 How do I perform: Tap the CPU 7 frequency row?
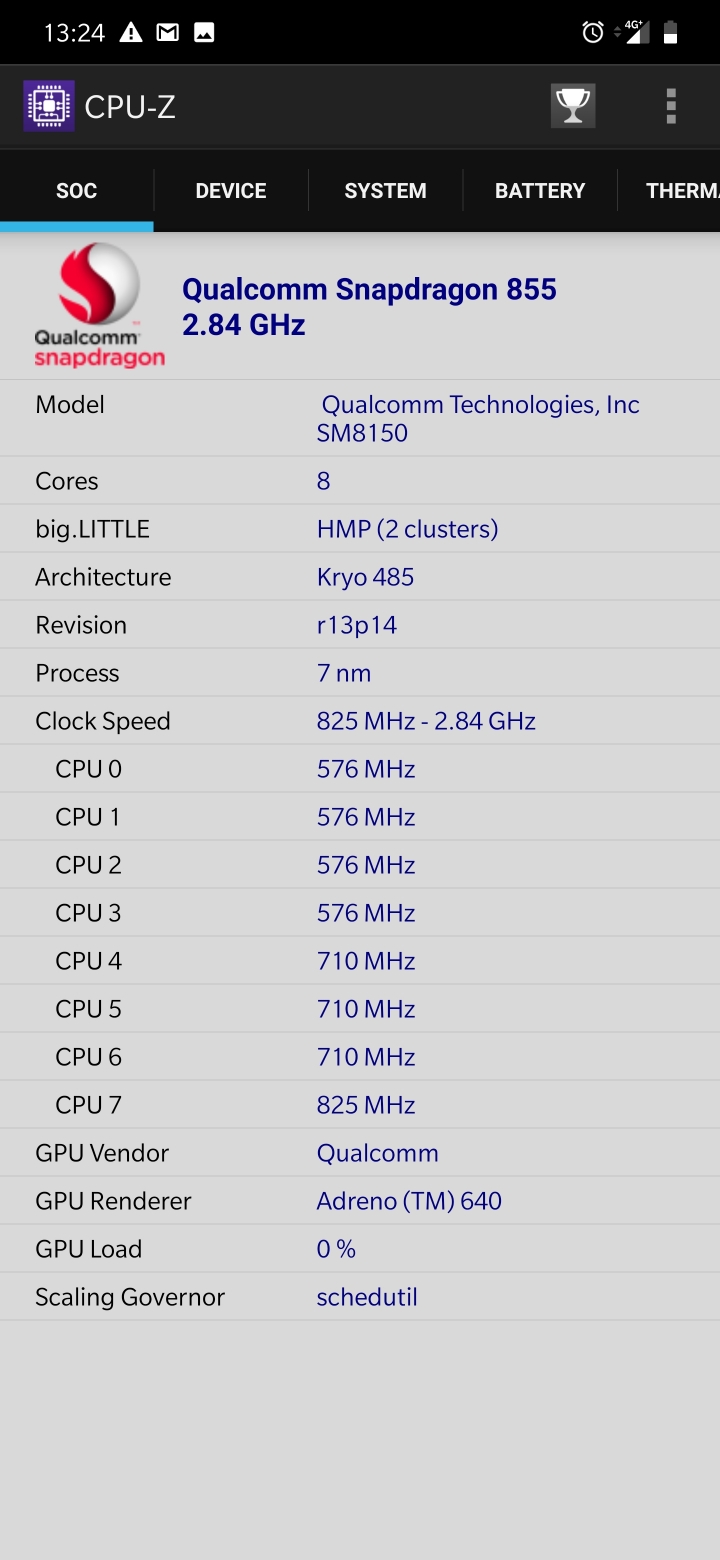[x=360, y=1105]
